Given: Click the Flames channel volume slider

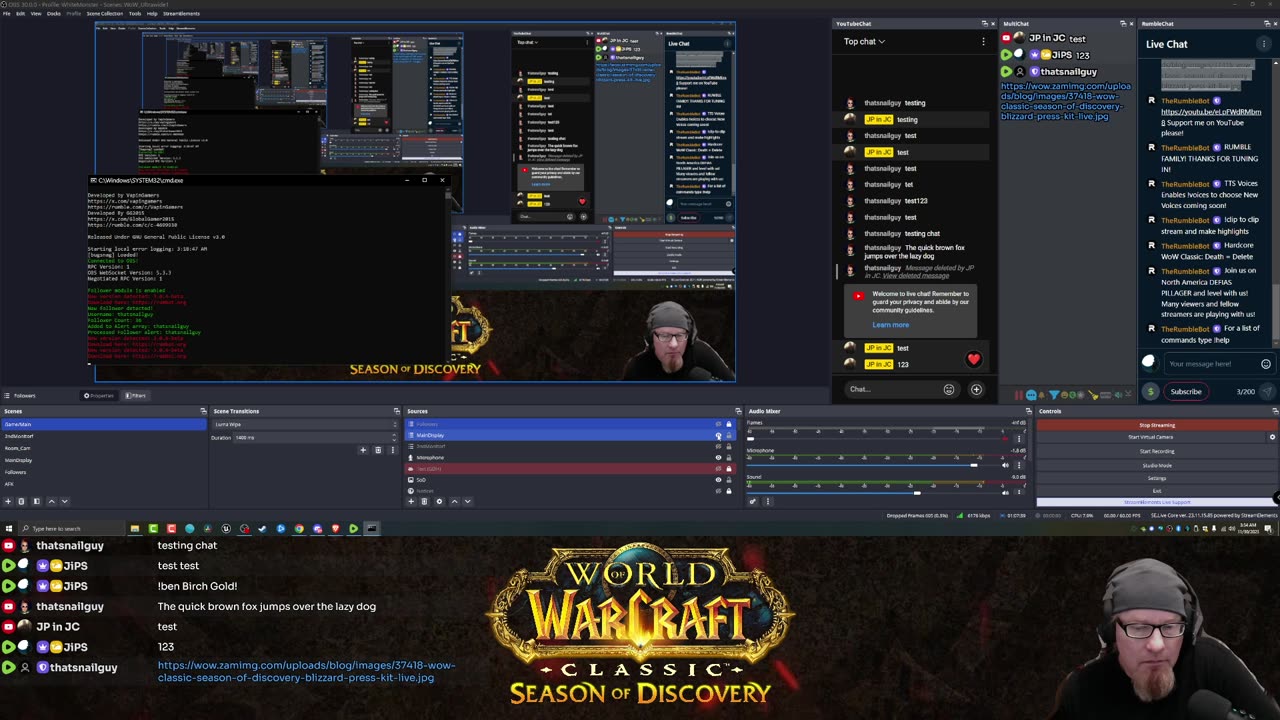Looking at the screenshot, I should pyautogui.click(x=875, y=438).
